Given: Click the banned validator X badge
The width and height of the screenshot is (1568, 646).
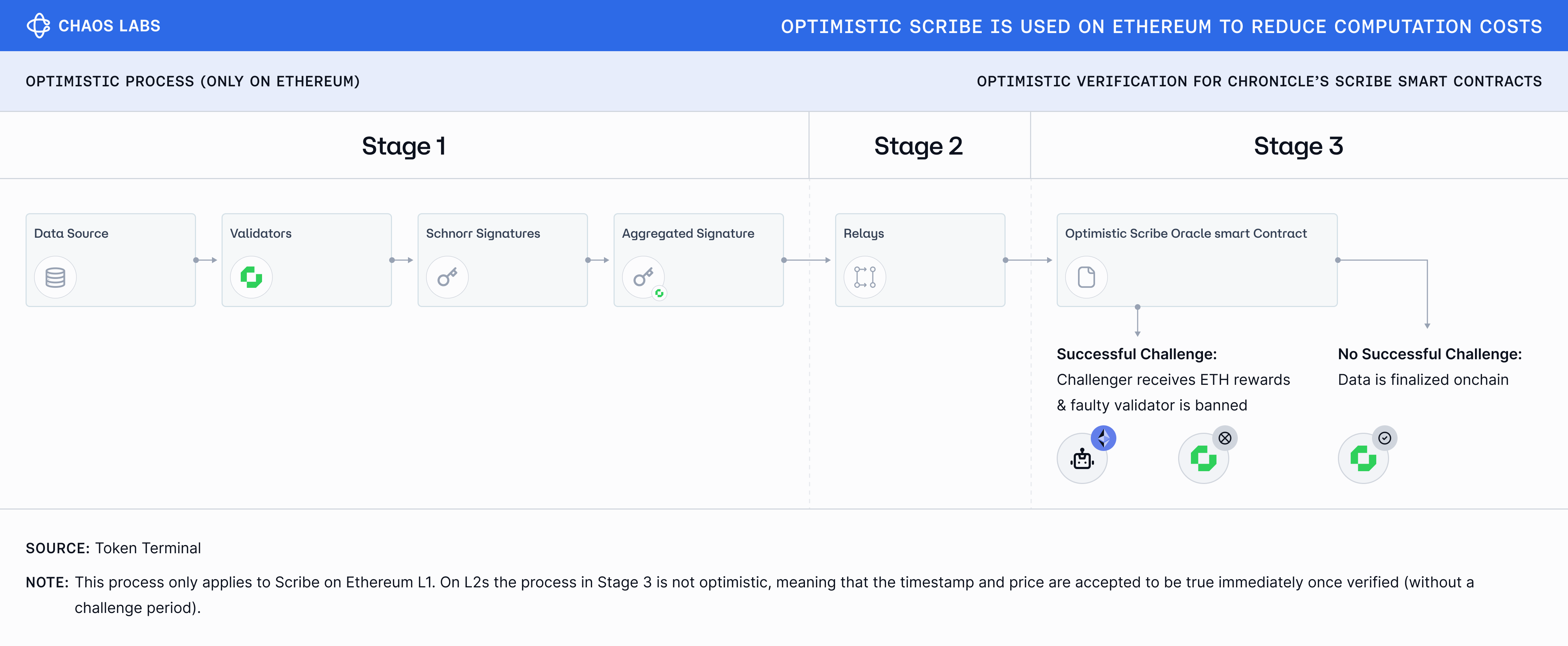Looking at the screenshot, I should pos(1225,438).
